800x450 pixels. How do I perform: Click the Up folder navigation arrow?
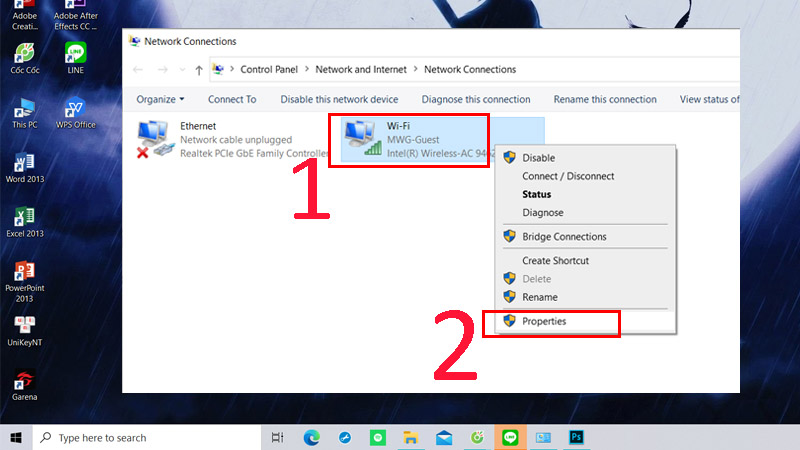(x=199, y=70)
